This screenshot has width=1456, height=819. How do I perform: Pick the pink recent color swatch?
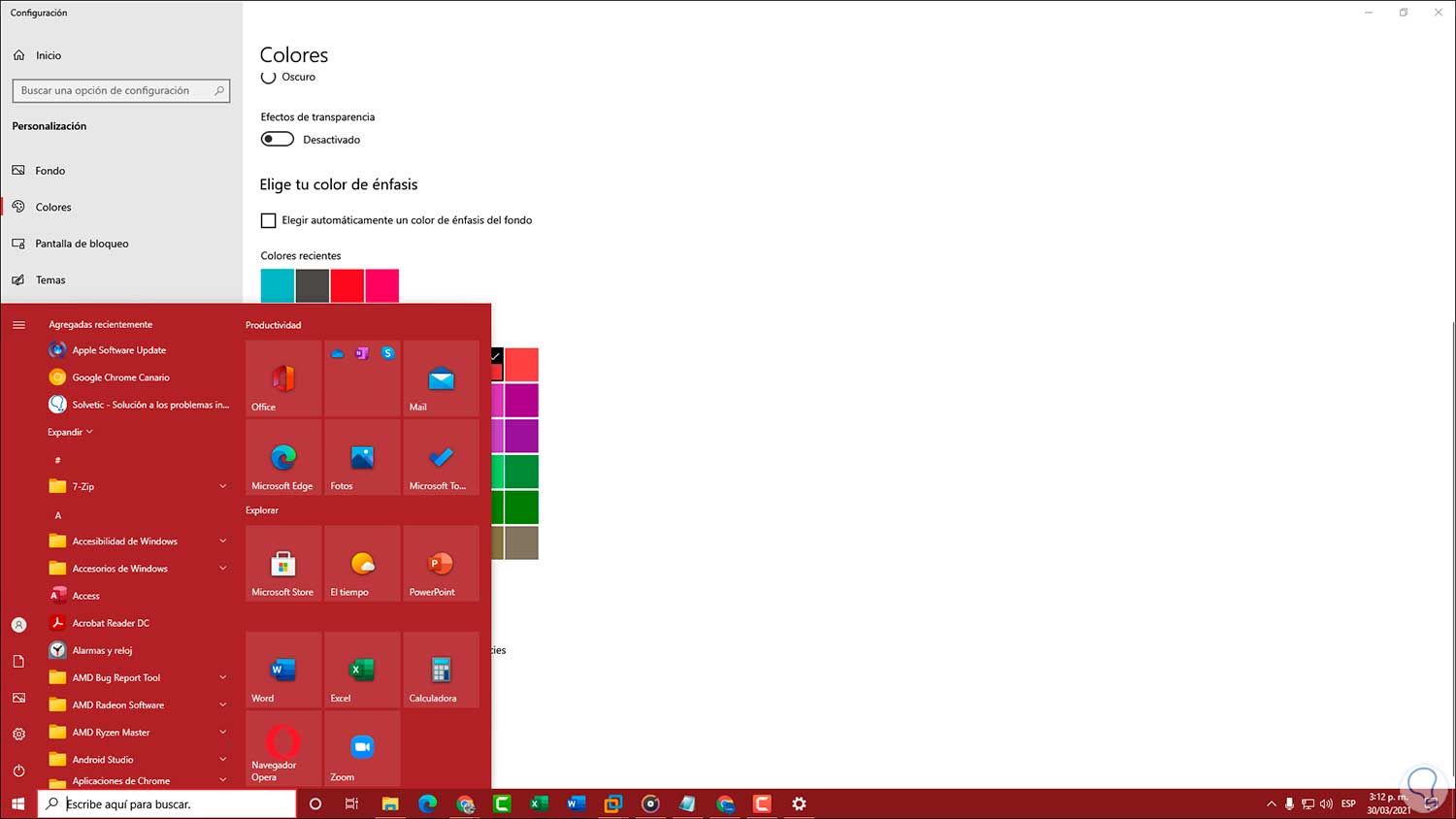(x=382, y=286)
